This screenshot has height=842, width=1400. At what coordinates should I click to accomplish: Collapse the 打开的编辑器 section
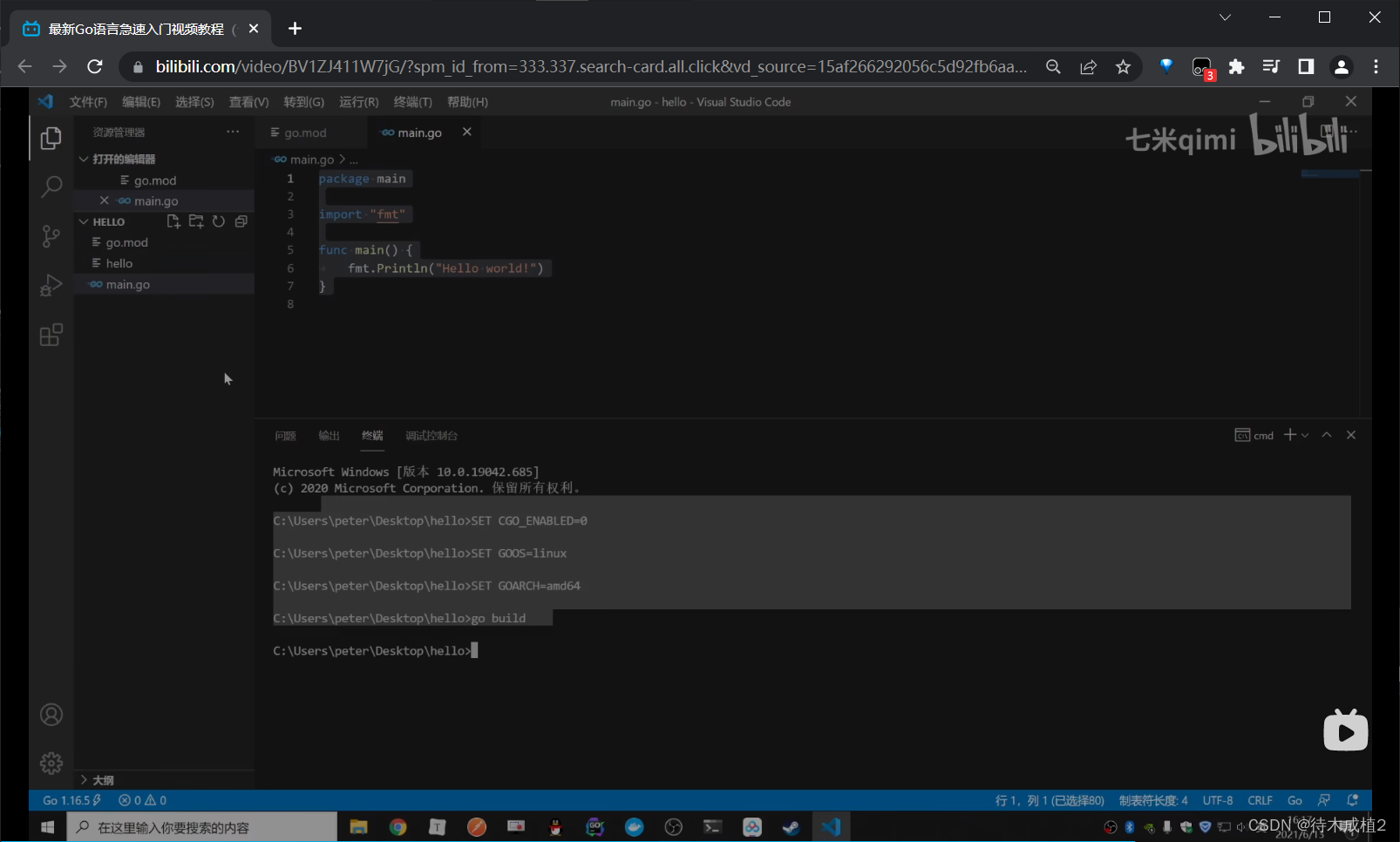[x=124, y=159]
